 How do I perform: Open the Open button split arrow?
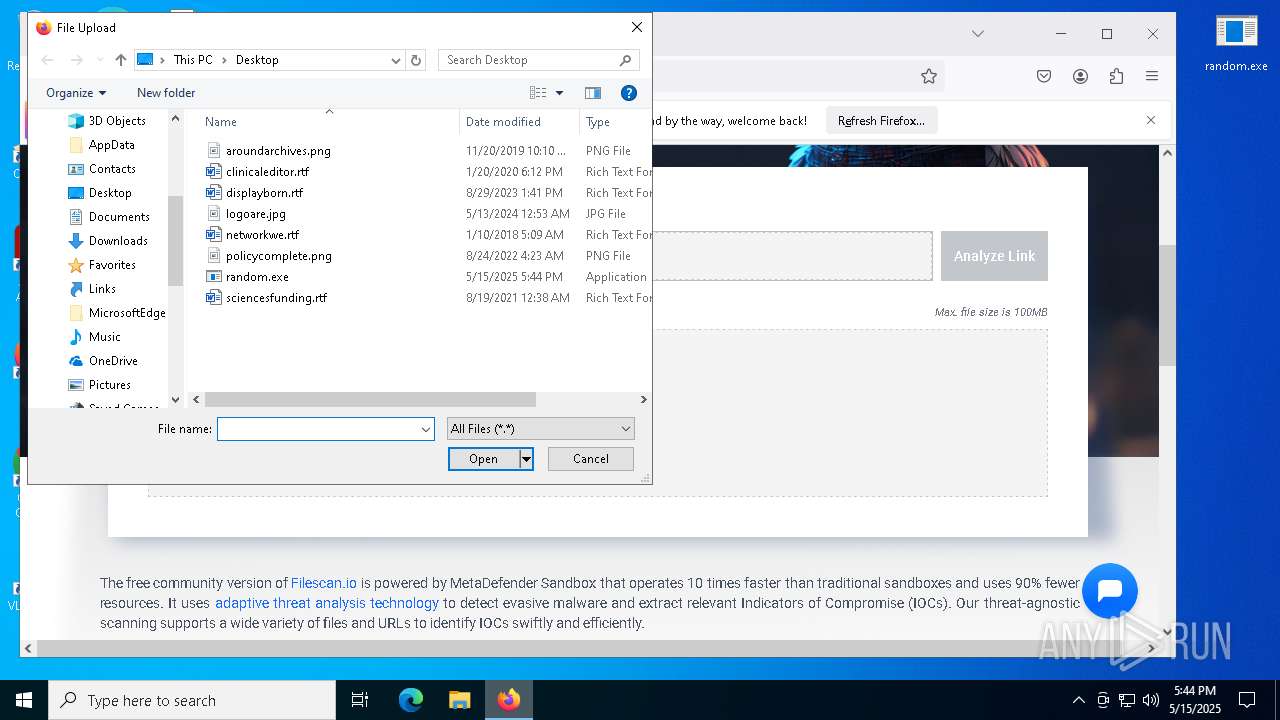526,459
